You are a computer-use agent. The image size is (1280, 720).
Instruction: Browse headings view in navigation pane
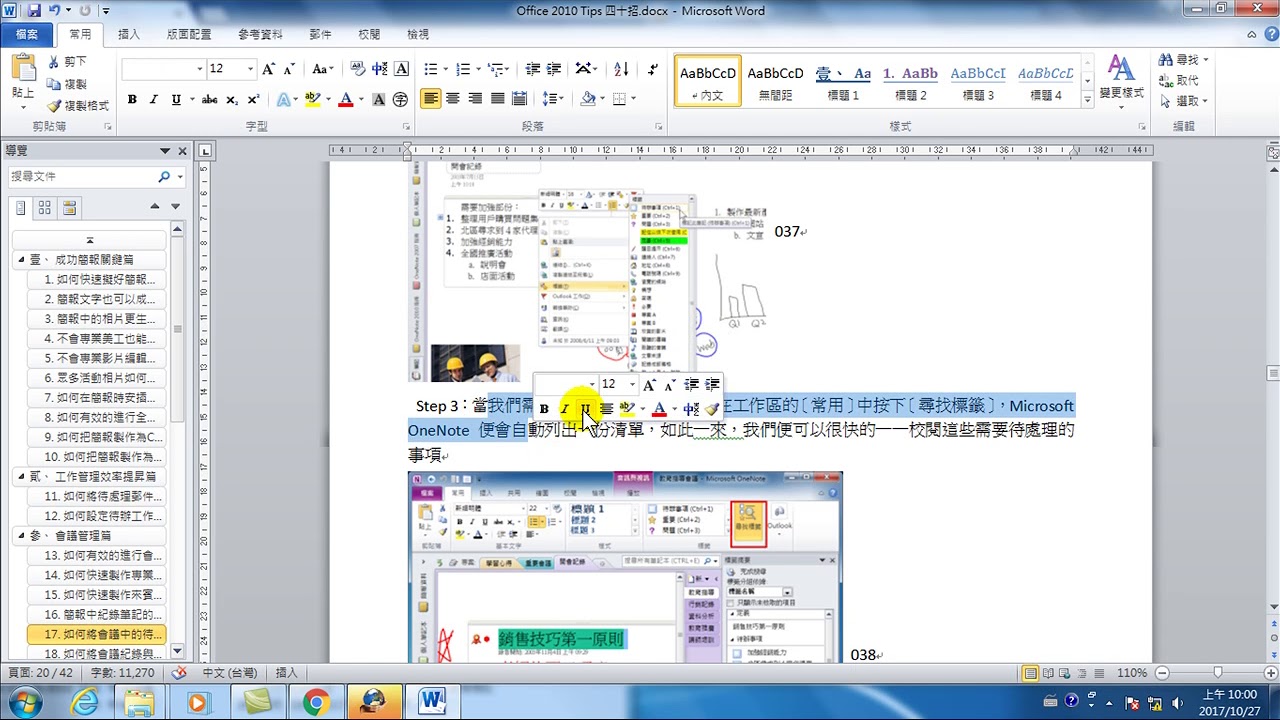21,208
